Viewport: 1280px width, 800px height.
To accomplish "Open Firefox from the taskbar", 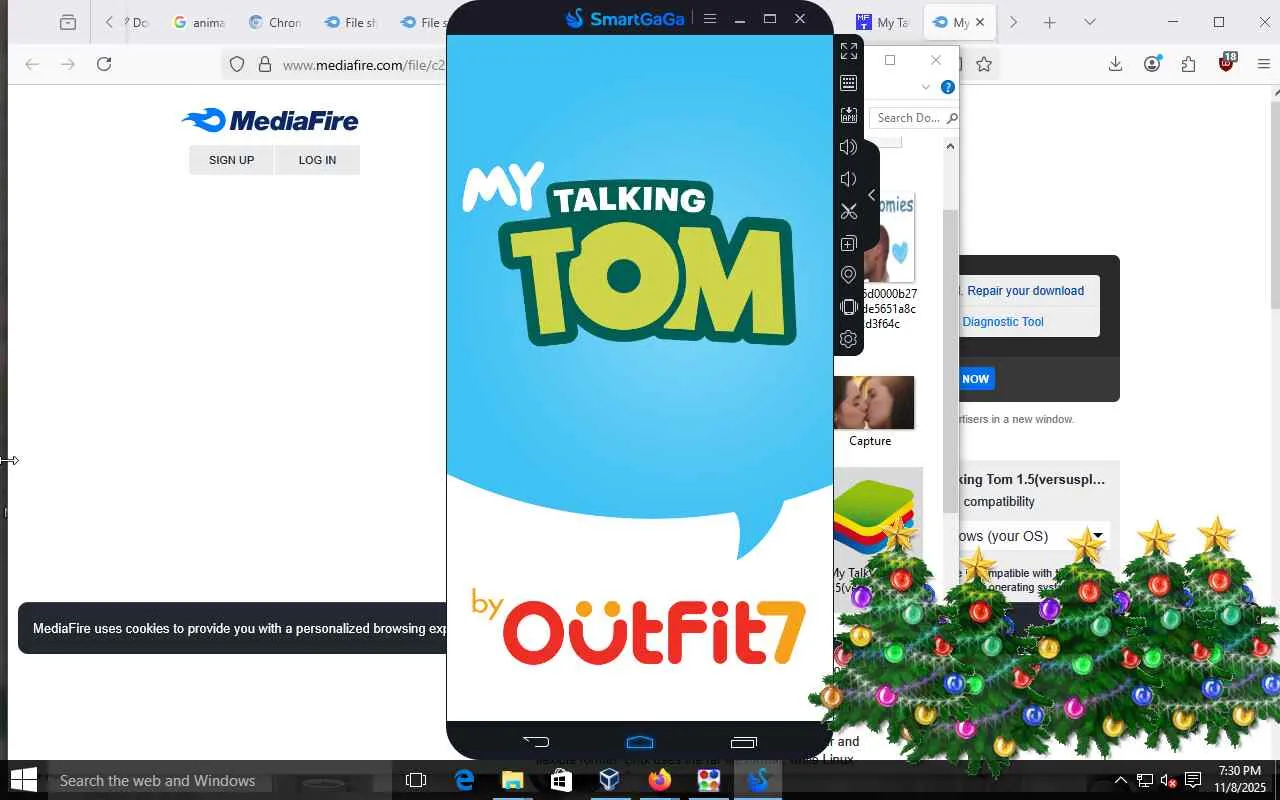I will (659, 780).
